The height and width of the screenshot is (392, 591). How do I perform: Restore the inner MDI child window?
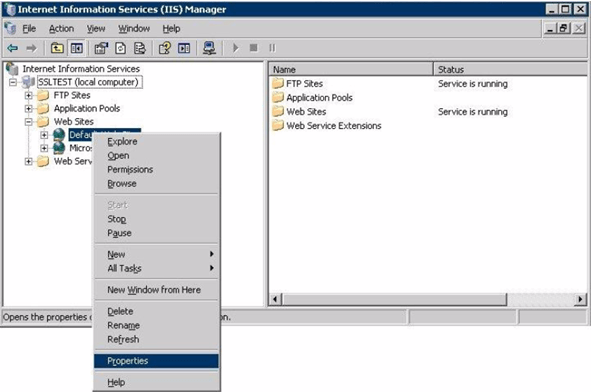564,28
